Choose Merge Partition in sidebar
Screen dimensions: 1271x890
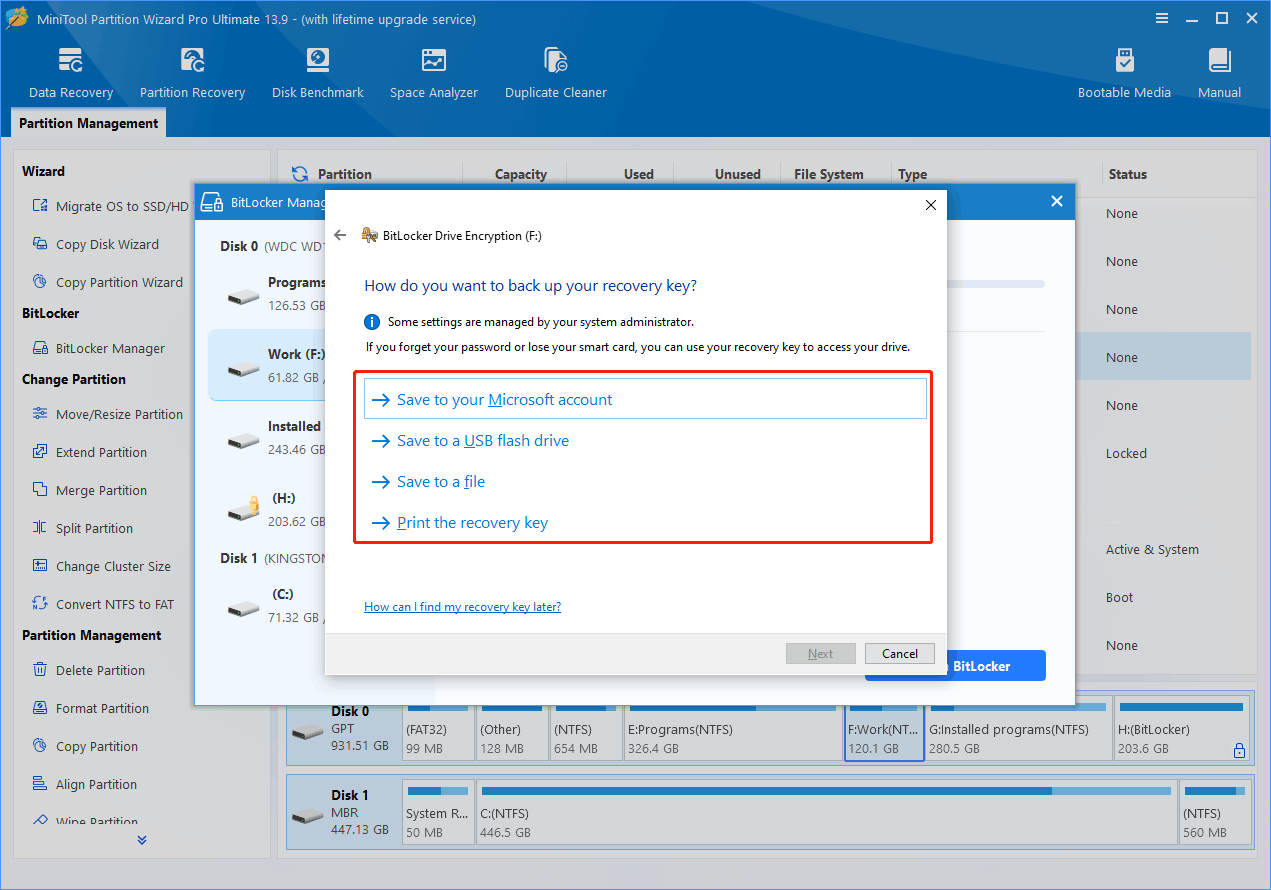click(90, 490)
